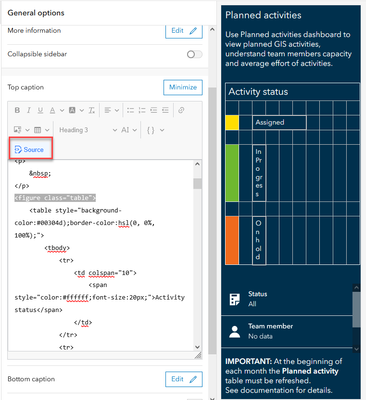The width and height of the screenshot is (366, 400).
Task: Click the source editor scroll up arrow
Action: tap(197, 164)
